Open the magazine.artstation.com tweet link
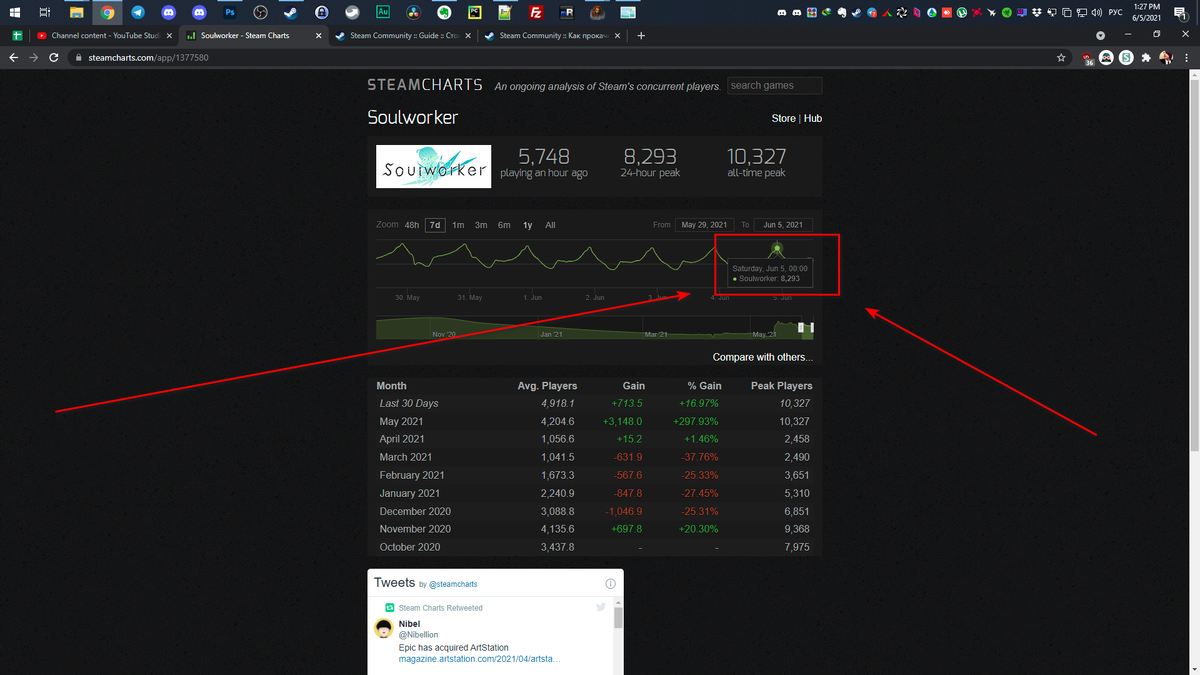Image resolution: width=1200 pixels, height=675 pixels. [479, 659]
